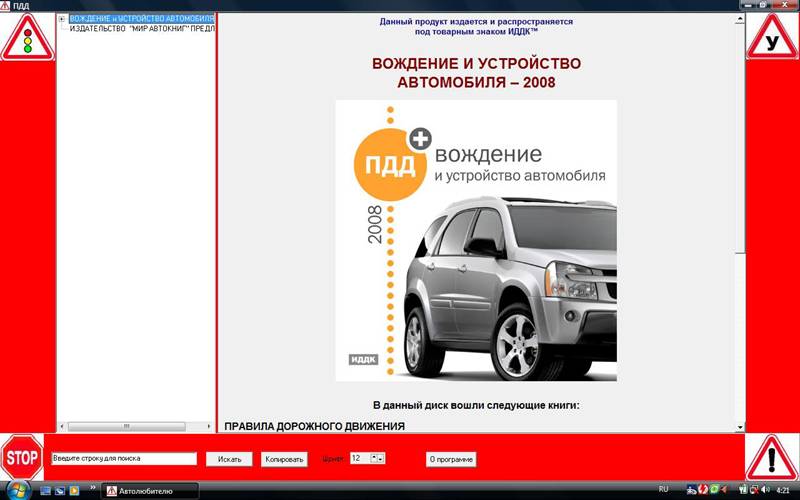The height and width of the screenshot is (500, 800).
Task: Click the Искать button
Action: [229, 459]
